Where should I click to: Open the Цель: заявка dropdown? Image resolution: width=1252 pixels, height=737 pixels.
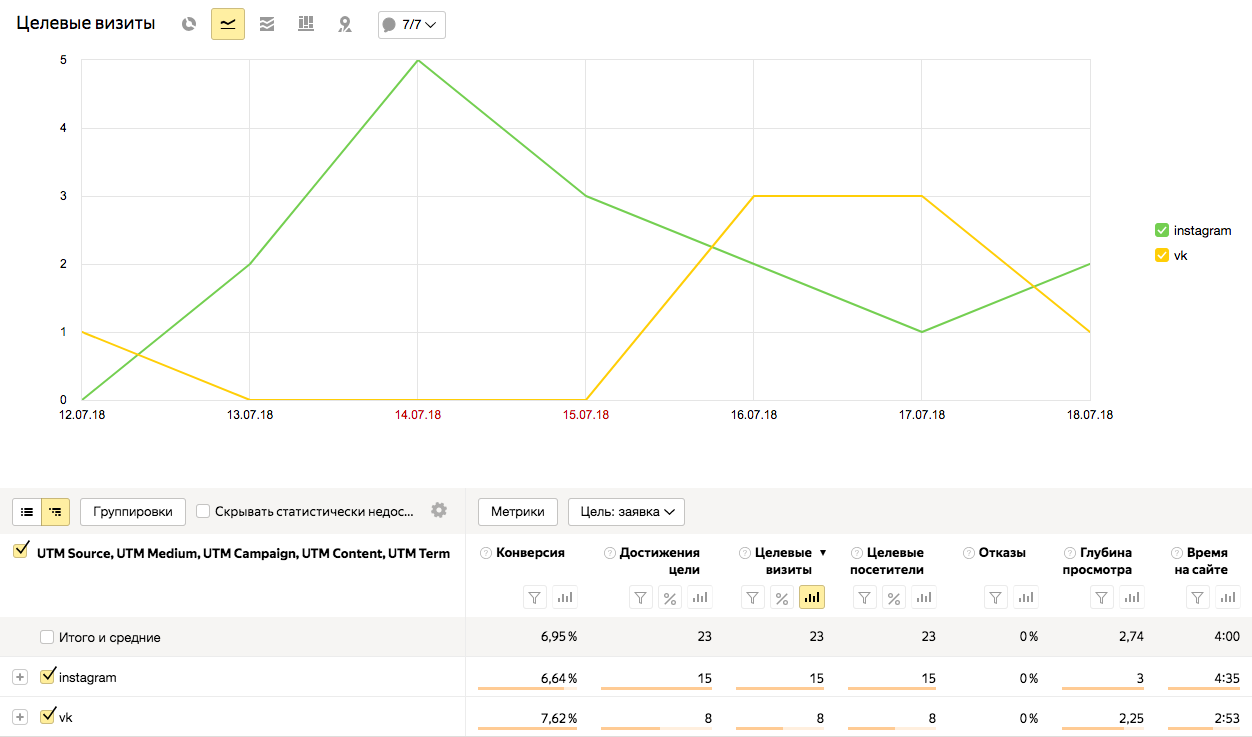point(626,511)
